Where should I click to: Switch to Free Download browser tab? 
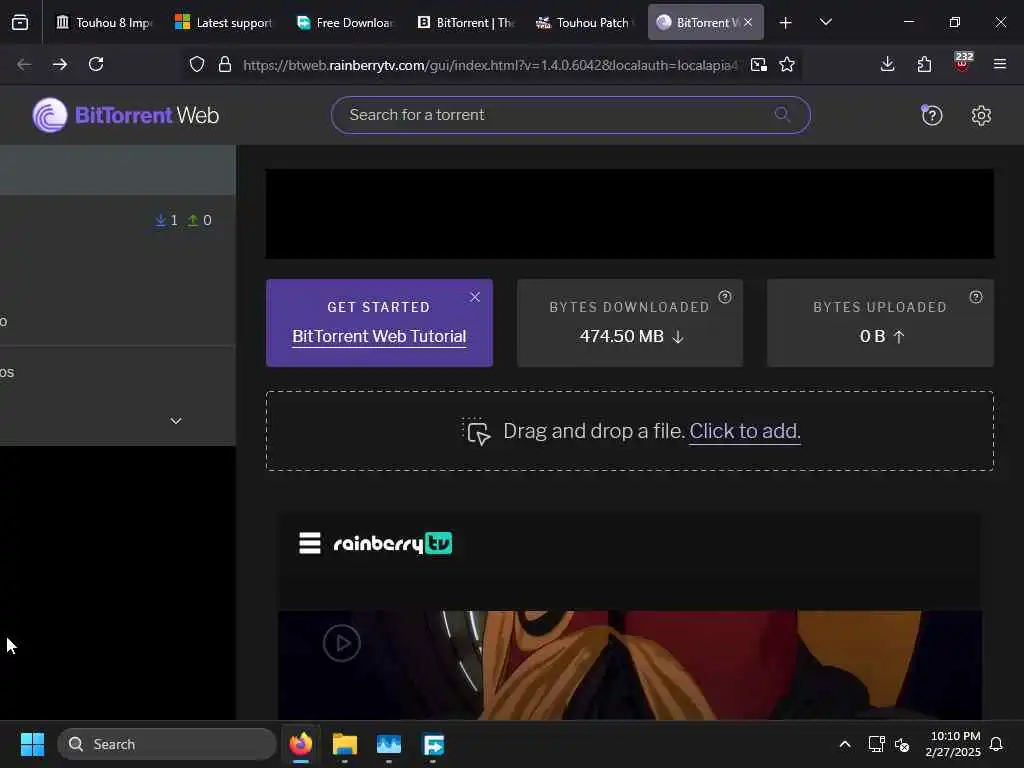click(x=344, y=23)
